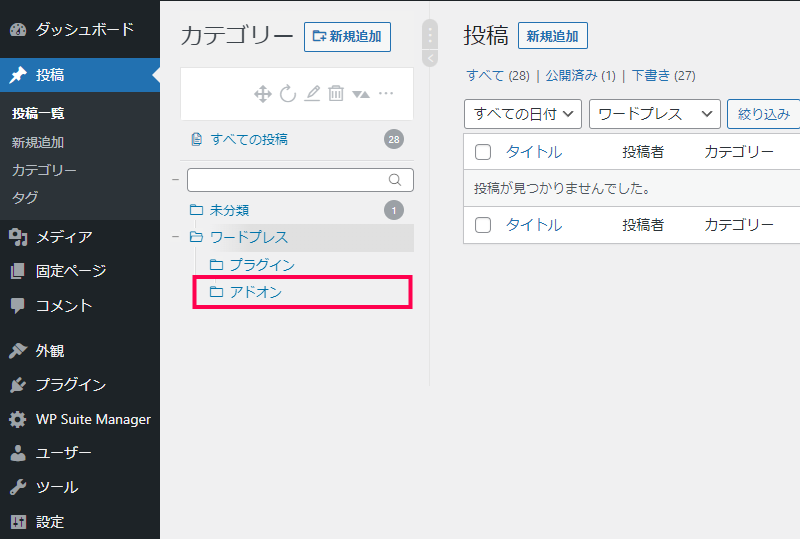Open メディア menu item
800x539 pixels.
80,237
